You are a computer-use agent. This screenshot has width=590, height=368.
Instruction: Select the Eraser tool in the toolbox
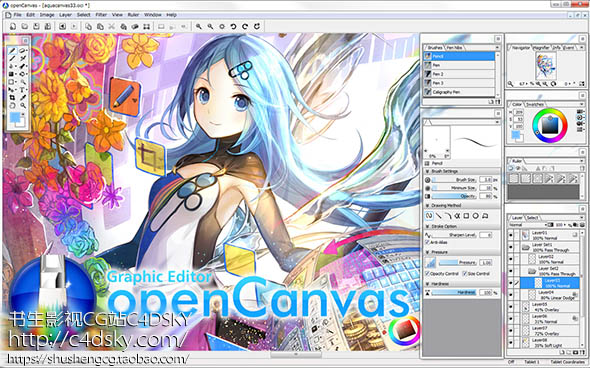point(23,50)
